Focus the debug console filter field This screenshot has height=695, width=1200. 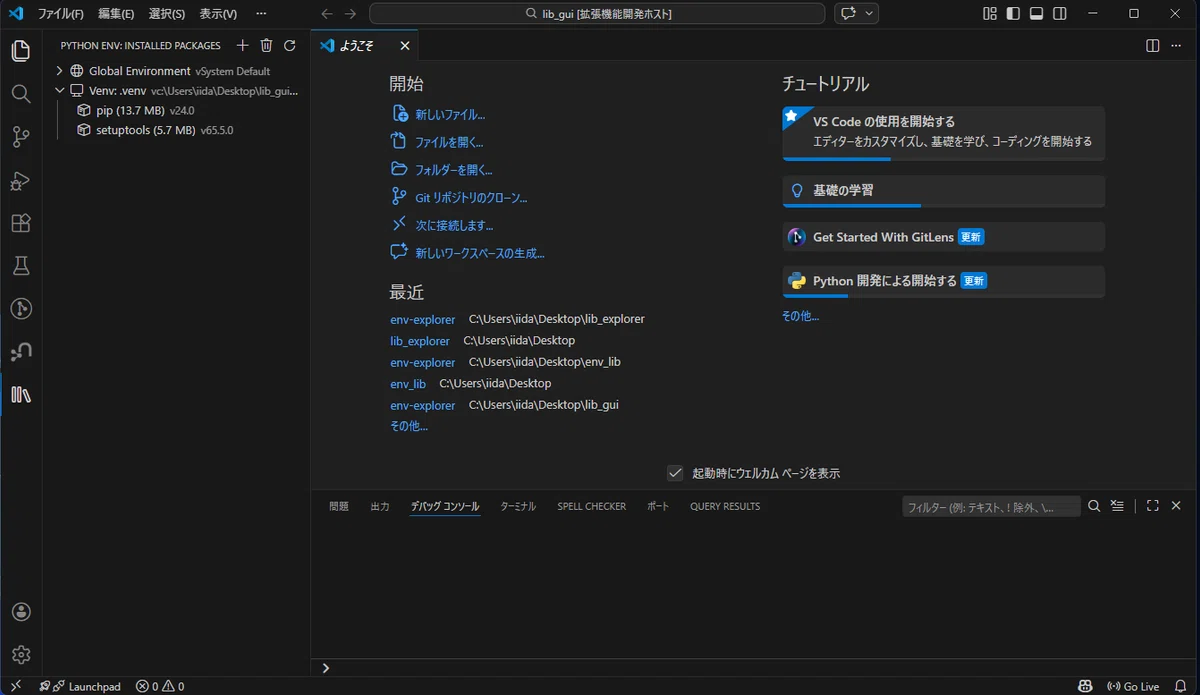pos(991,507)
